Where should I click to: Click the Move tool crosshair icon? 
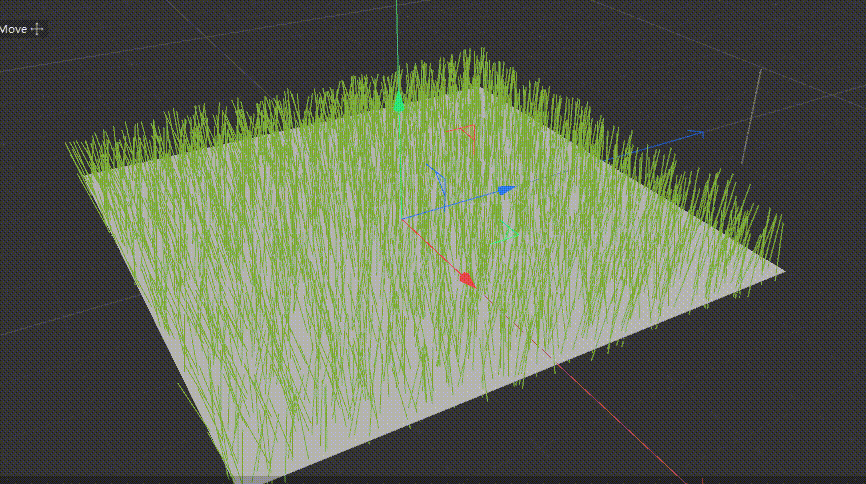(37, 29)
